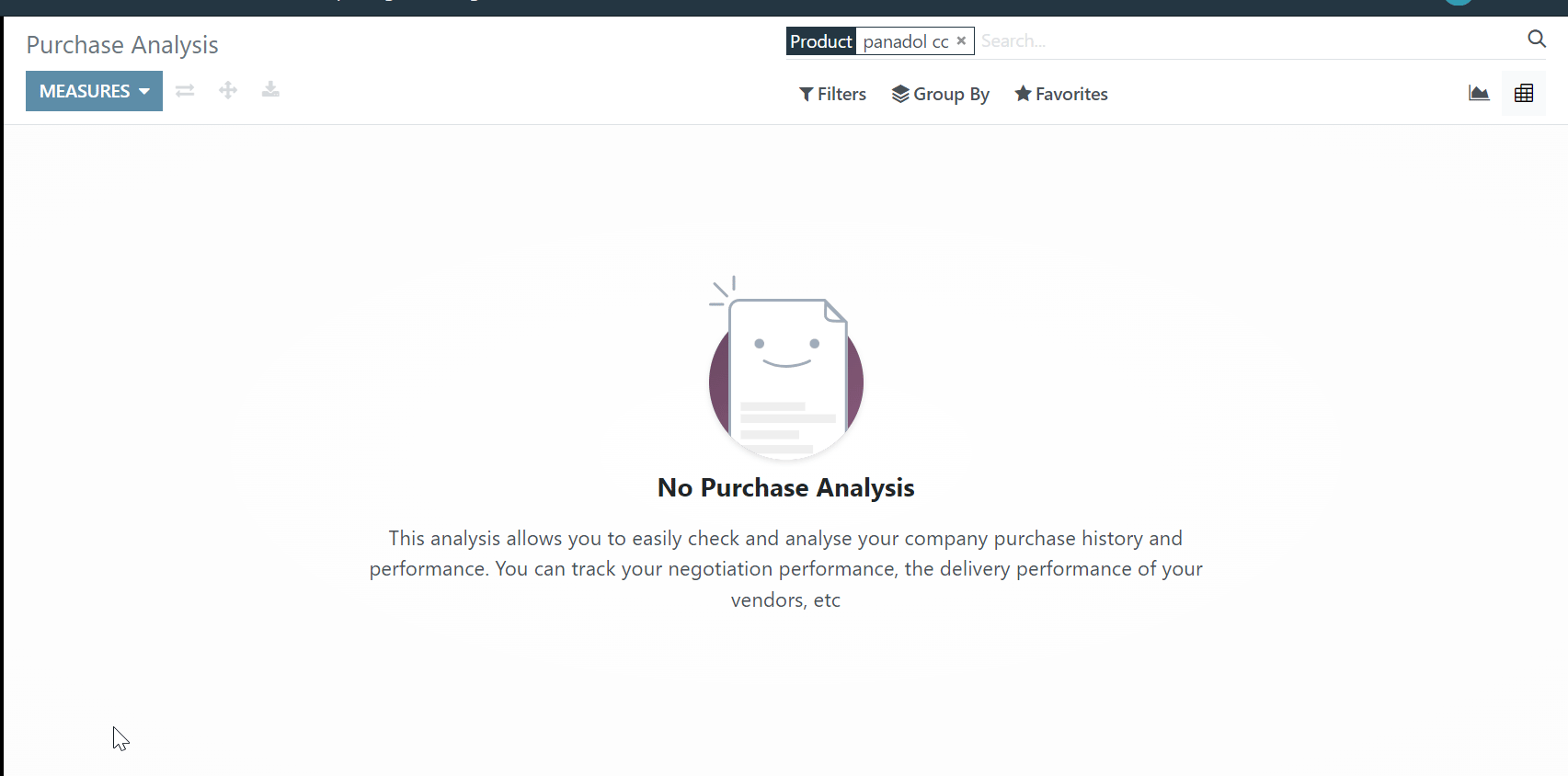
Task: Click the analysis description paragraph
Action: pyautogui.click(x=785, y=568)
